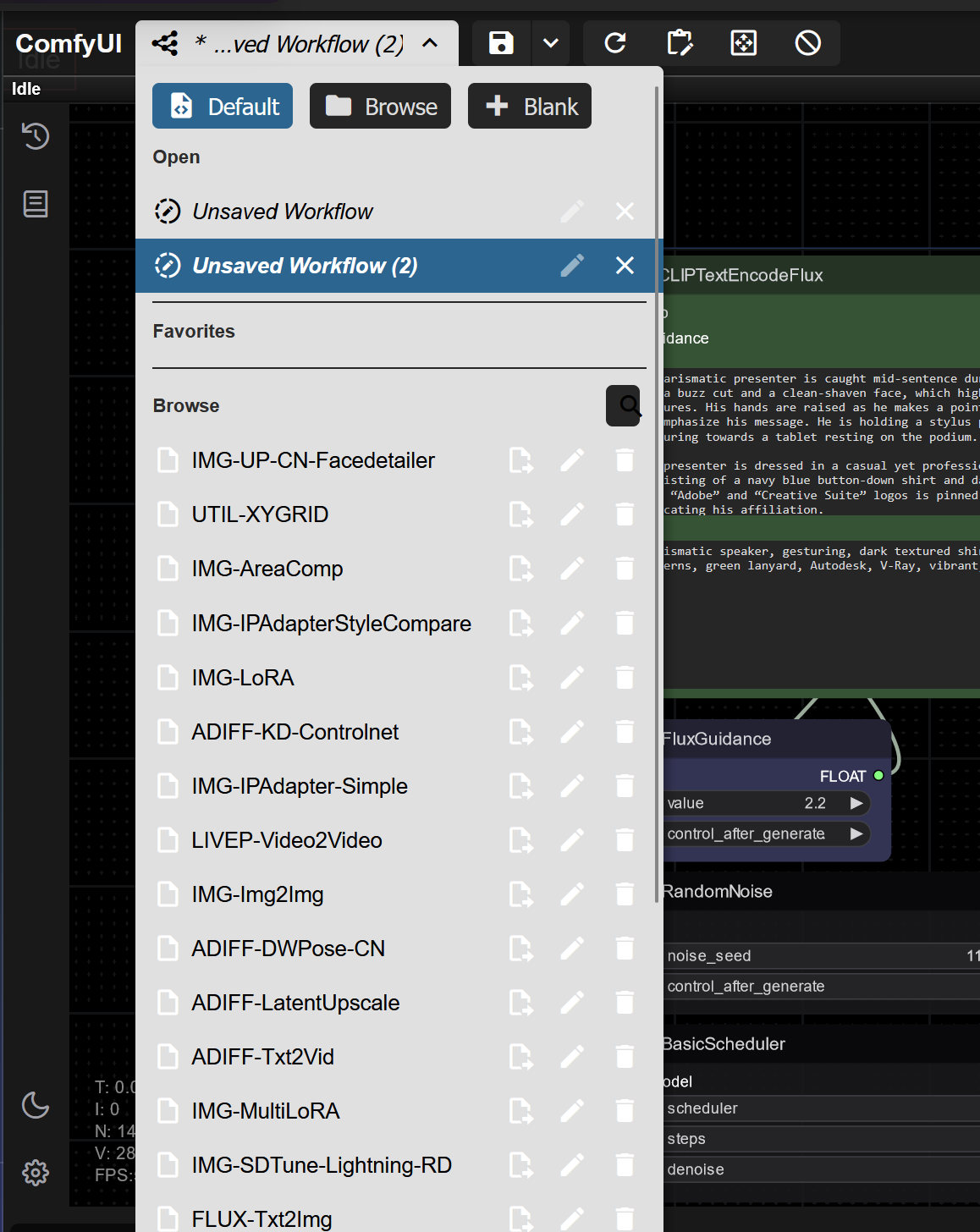Delete the UTIL-XYGRID workflow

pyautogui.click(x=625, y=514)
